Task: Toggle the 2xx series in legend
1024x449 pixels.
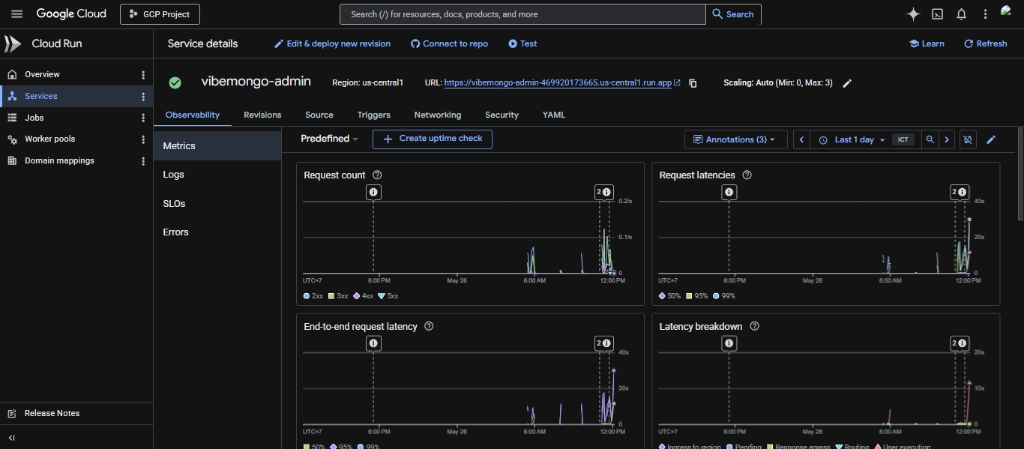Action: 313,296
